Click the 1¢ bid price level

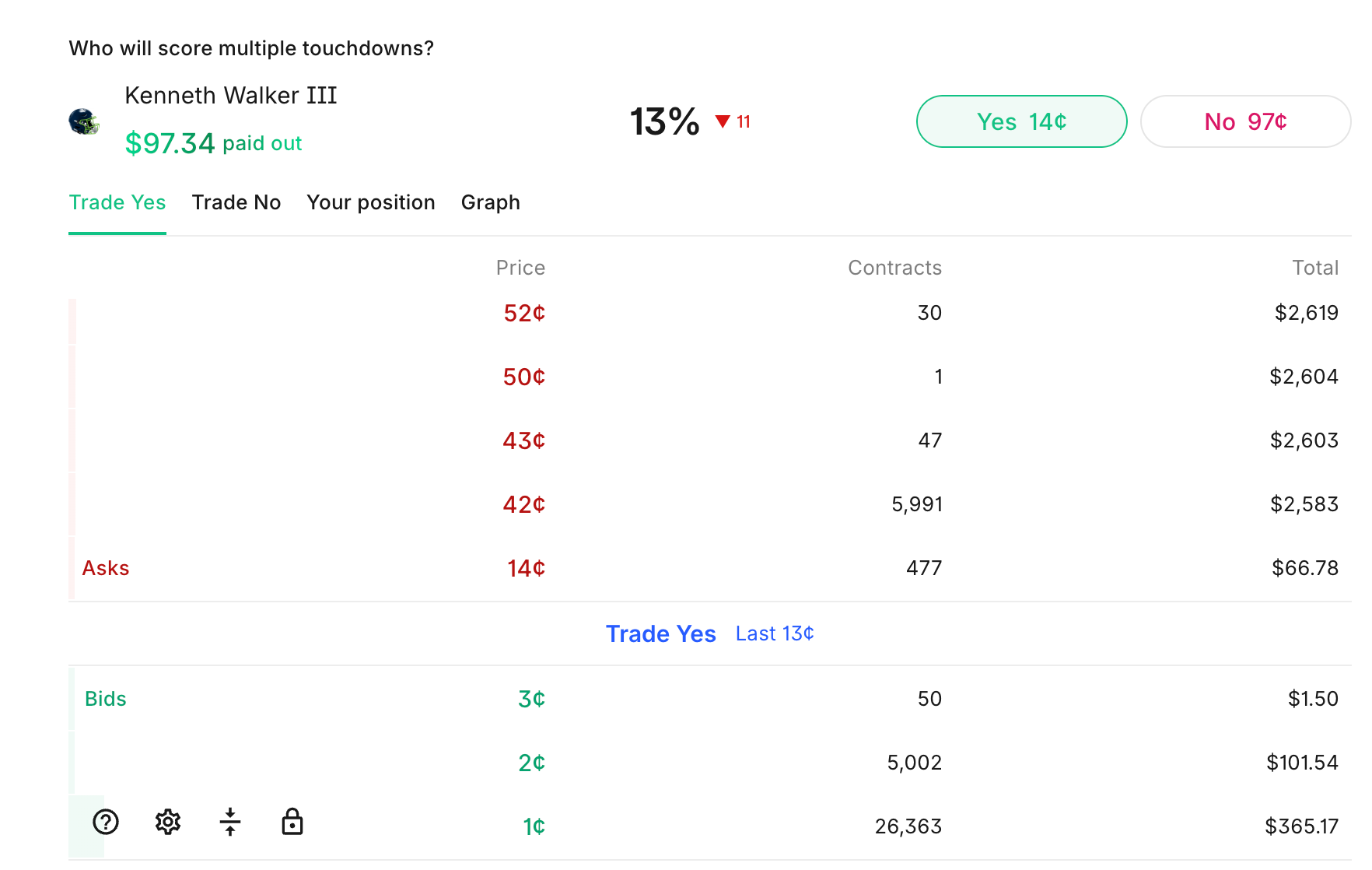click(534, 826)
